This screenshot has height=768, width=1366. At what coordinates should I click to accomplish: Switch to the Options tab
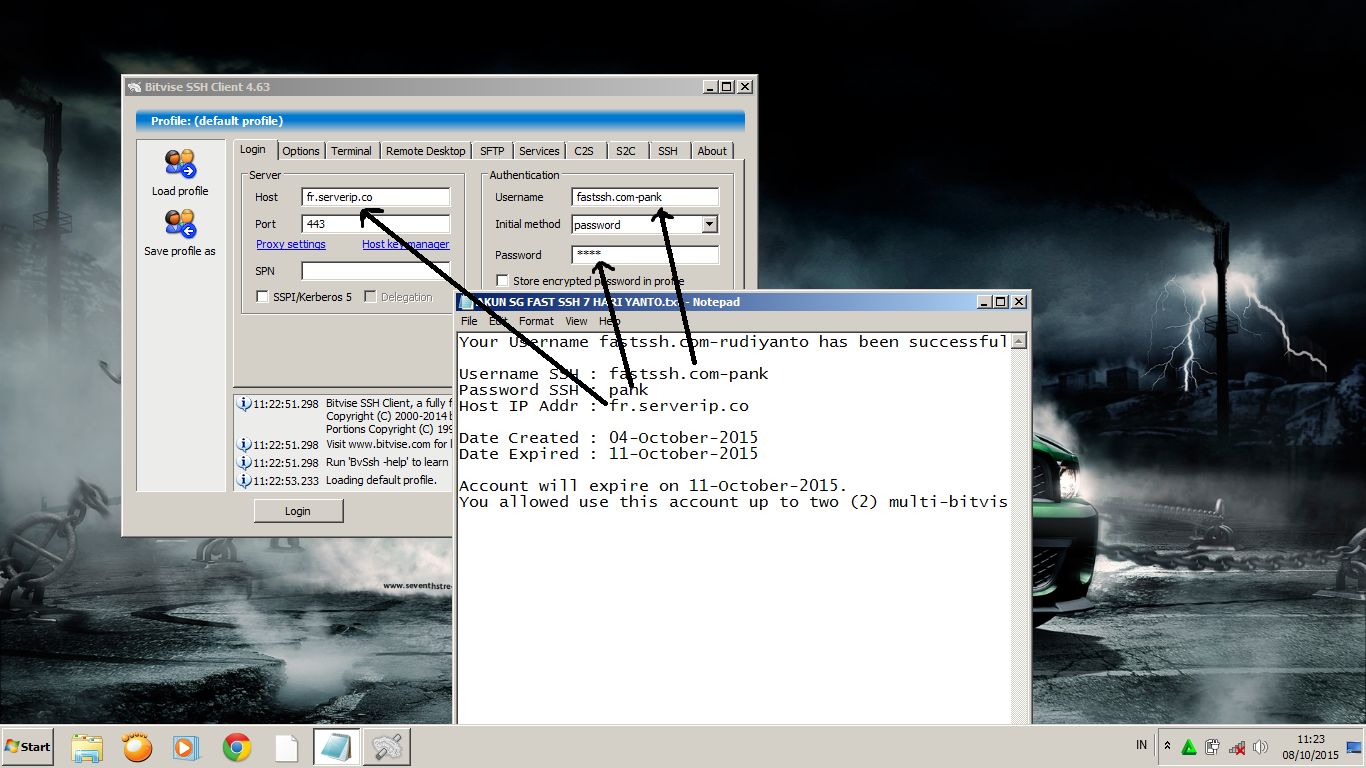(x=301, y=151)
